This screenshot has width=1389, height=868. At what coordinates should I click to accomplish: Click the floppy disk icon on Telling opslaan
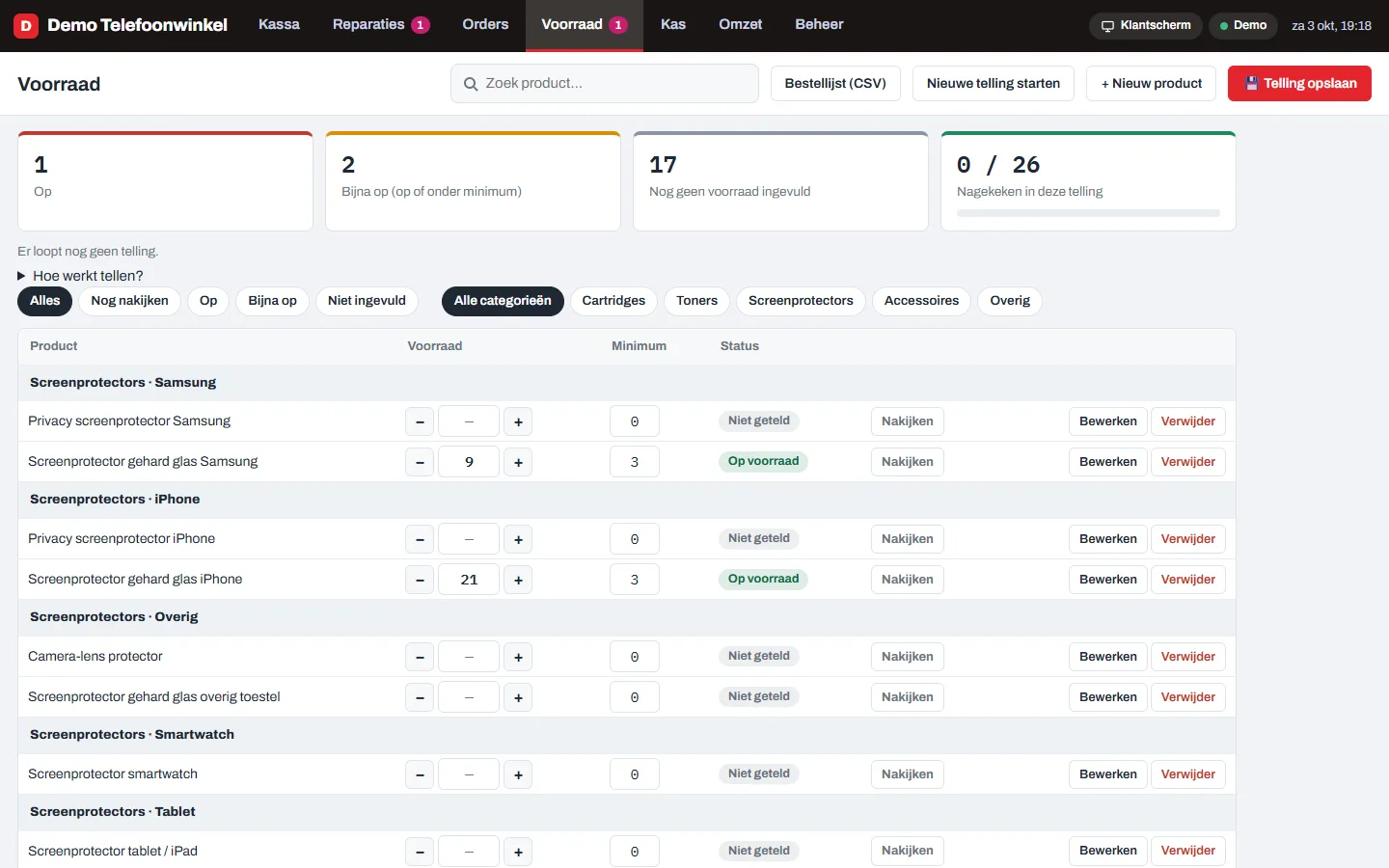pyautogui.click(x=1251, y=84)
